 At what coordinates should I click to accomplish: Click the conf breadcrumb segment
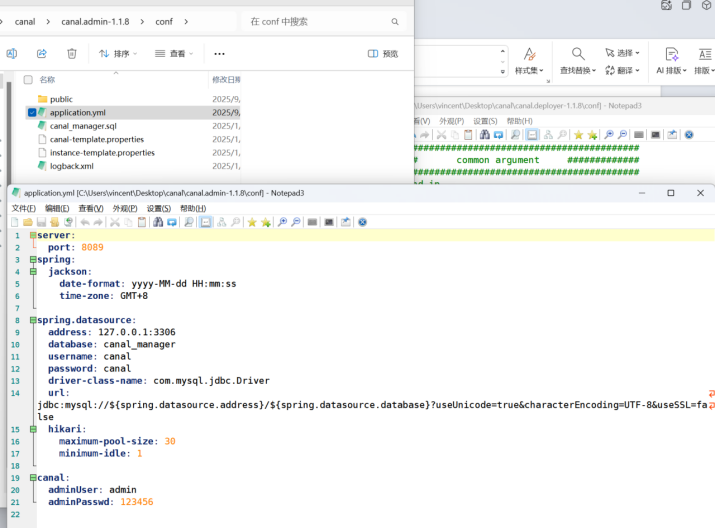click(x=164, y=21)
